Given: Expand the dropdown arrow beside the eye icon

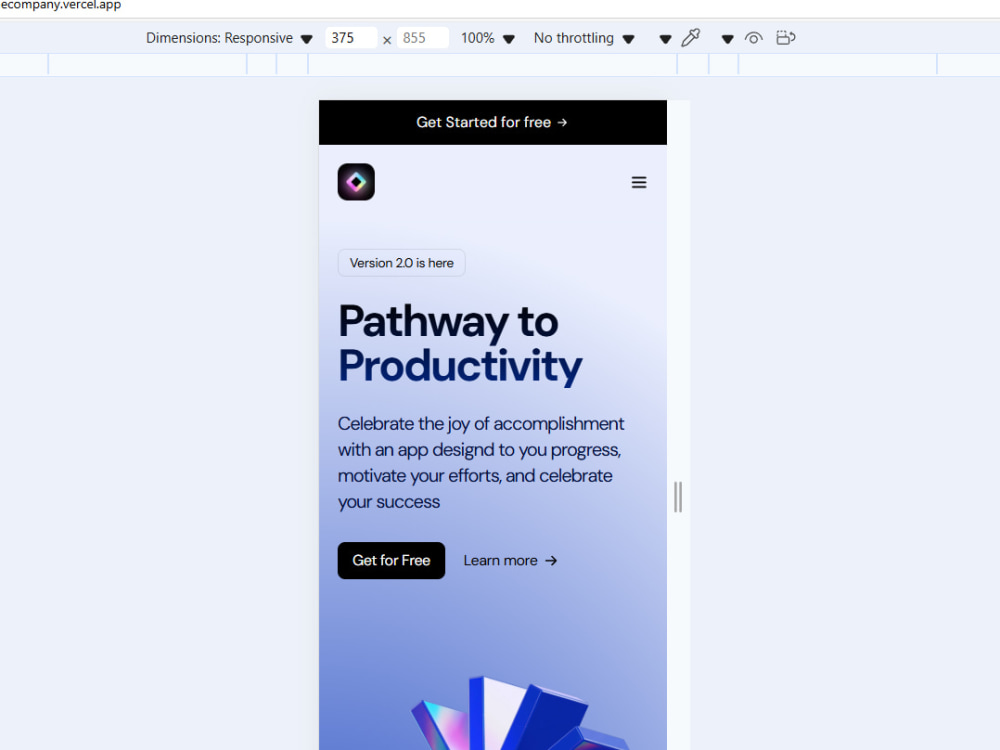Looking at the screenshot, I should click(726, 39).
